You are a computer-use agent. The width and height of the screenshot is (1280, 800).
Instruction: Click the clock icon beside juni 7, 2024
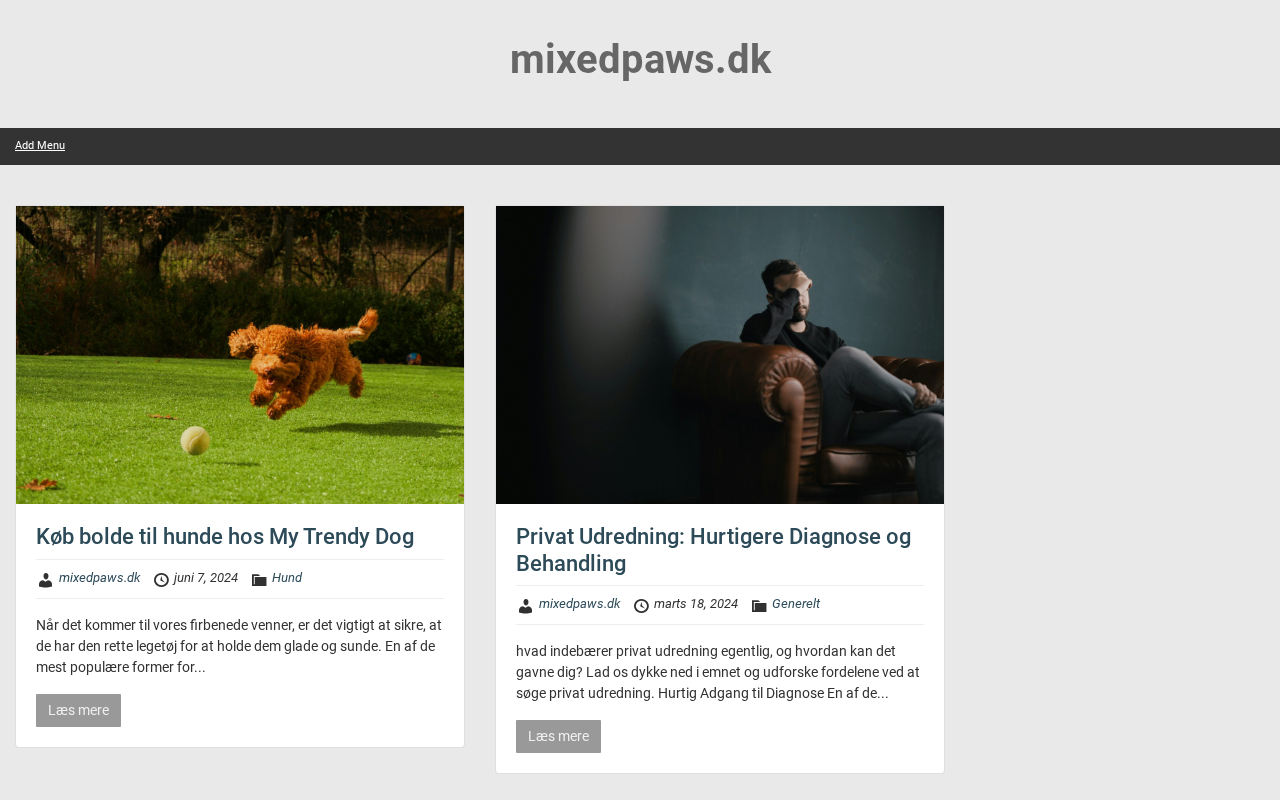coord(161,580)
